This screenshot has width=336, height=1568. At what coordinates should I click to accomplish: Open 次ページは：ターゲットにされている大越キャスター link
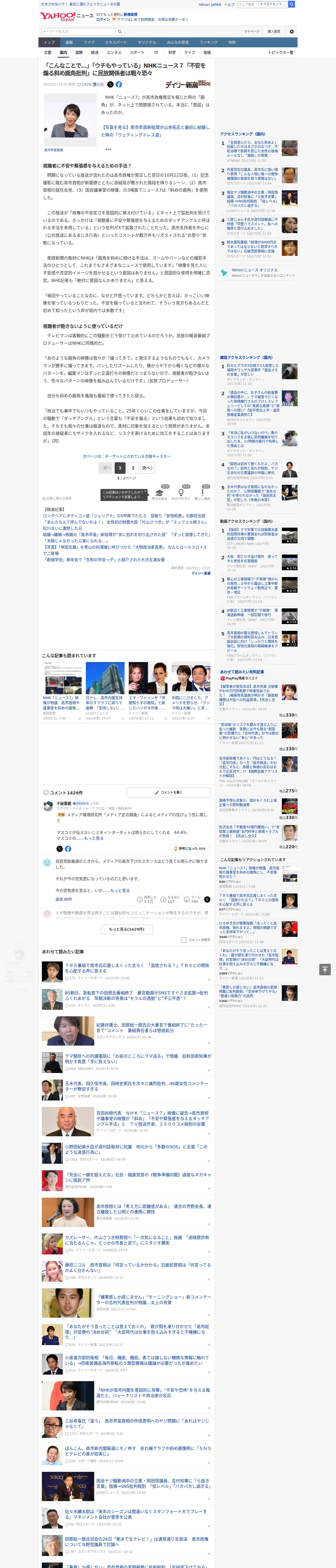point(127,456)
